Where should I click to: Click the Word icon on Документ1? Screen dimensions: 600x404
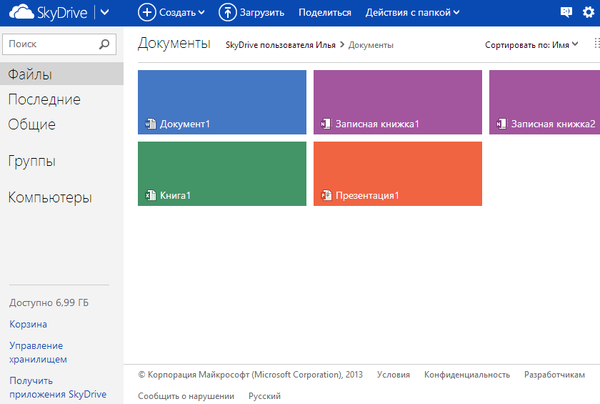150,124
